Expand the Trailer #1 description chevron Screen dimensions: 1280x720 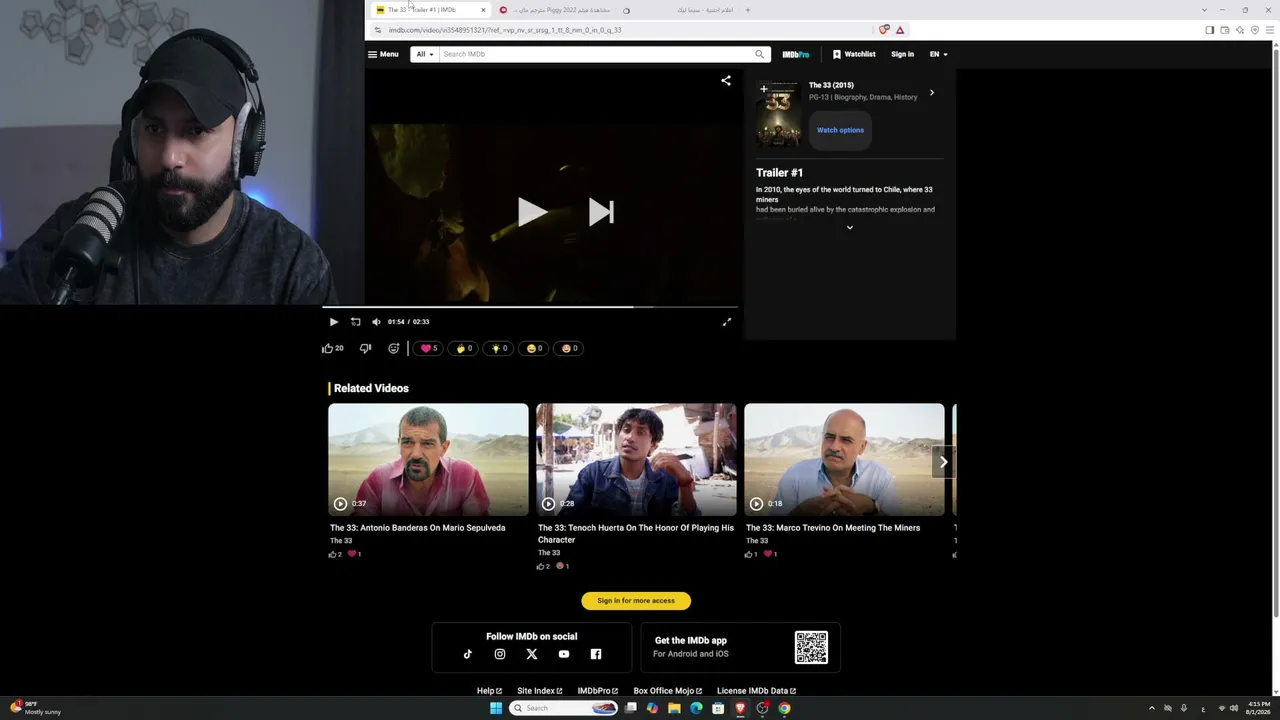(x=850, y=228)
